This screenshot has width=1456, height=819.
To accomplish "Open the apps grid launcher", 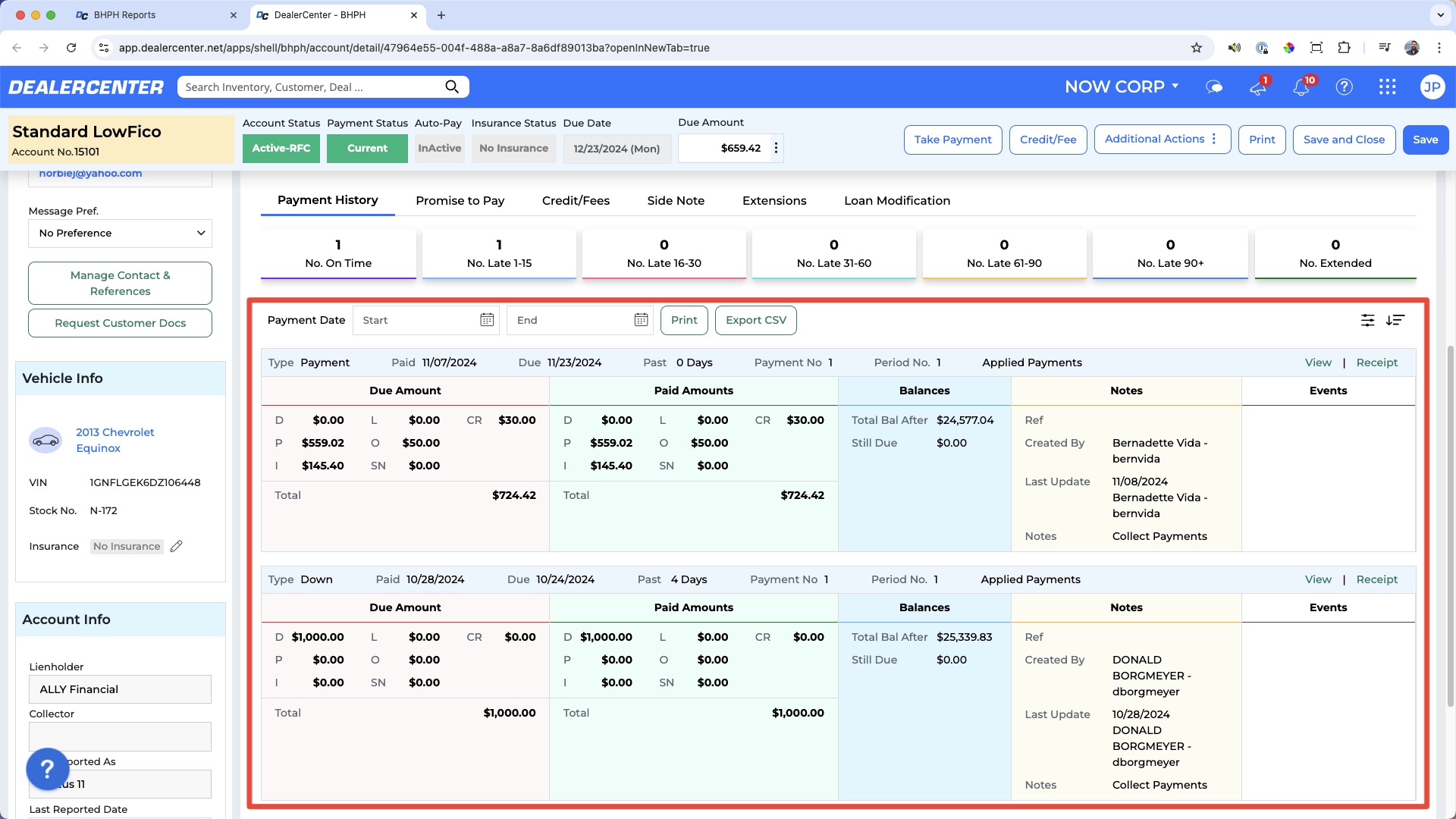I will pos(1387,86).
